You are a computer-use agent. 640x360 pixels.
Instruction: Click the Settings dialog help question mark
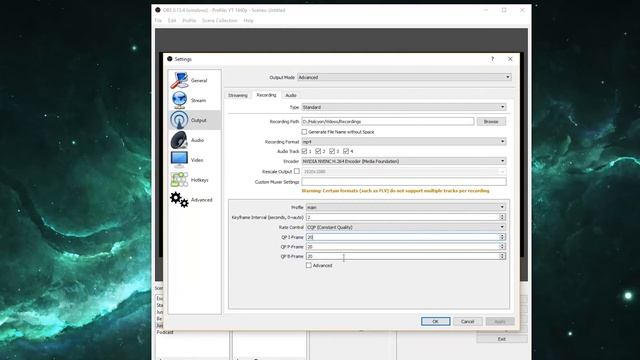click(x=492, y=59)
